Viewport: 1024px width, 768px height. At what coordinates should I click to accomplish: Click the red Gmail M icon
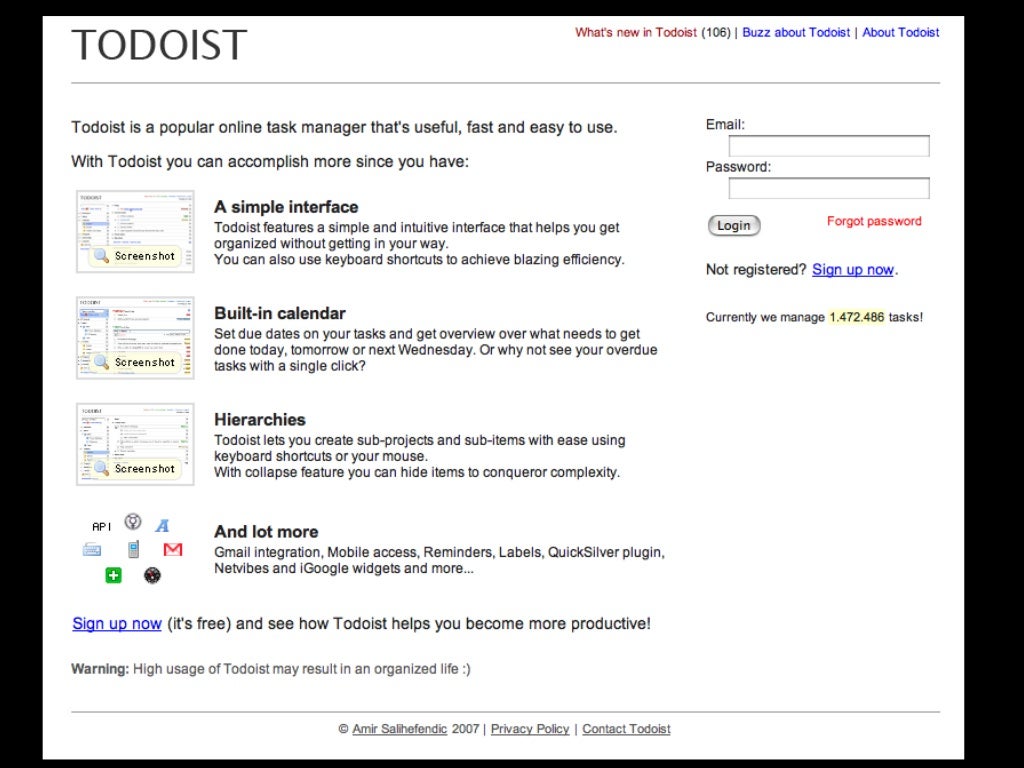173,550
